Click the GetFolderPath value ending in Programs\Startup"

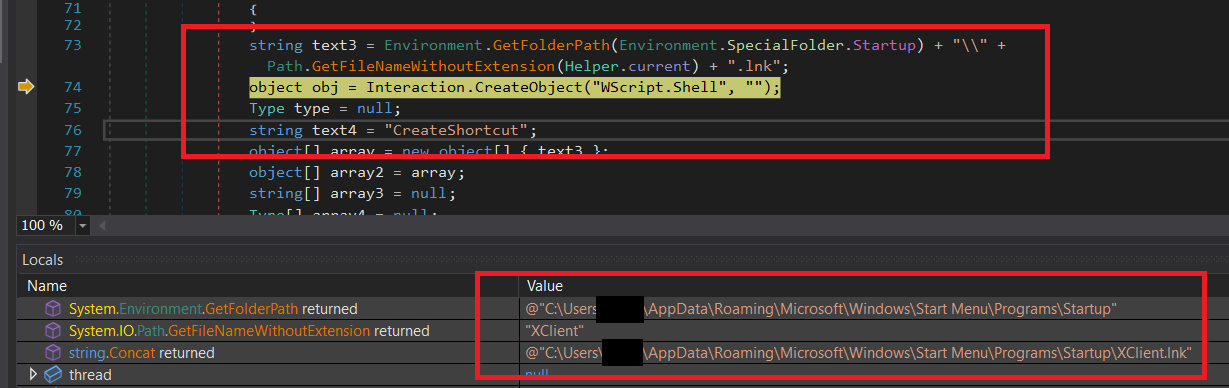[821, 309]
